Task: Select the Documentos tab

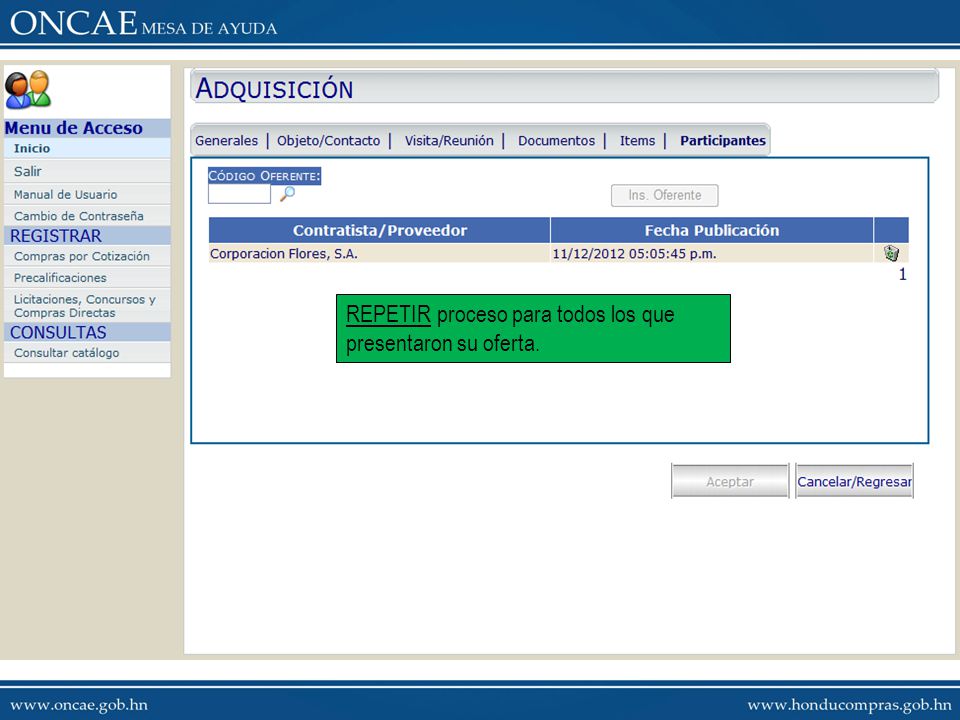Action: tap(557, 141)
